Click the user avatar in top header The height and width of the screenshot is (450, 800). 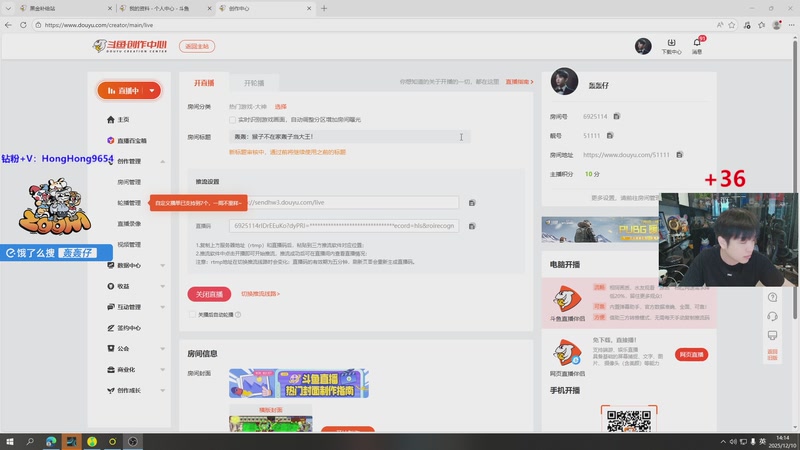coord(643,46)
